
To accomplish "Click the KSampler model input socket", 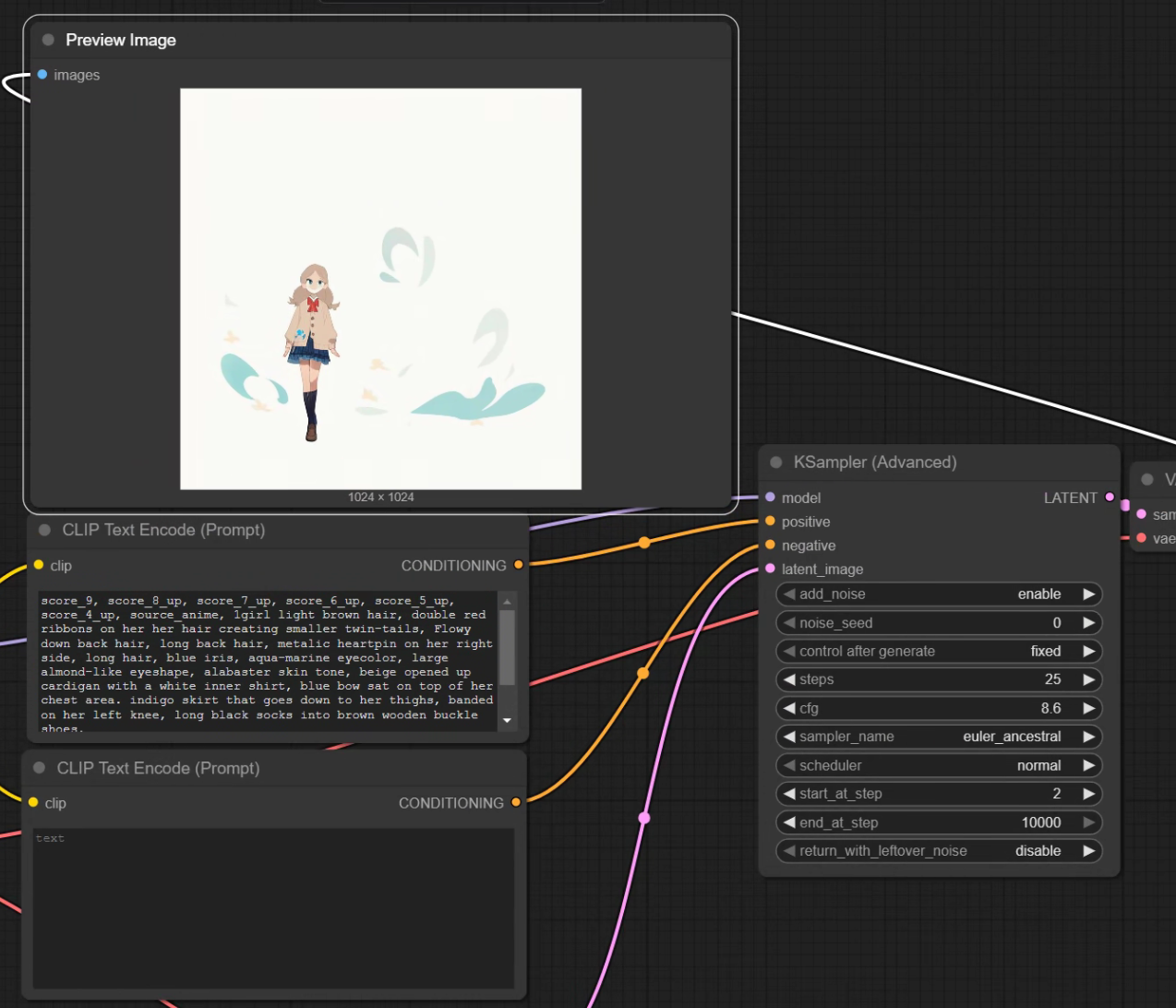I will 770,498.
